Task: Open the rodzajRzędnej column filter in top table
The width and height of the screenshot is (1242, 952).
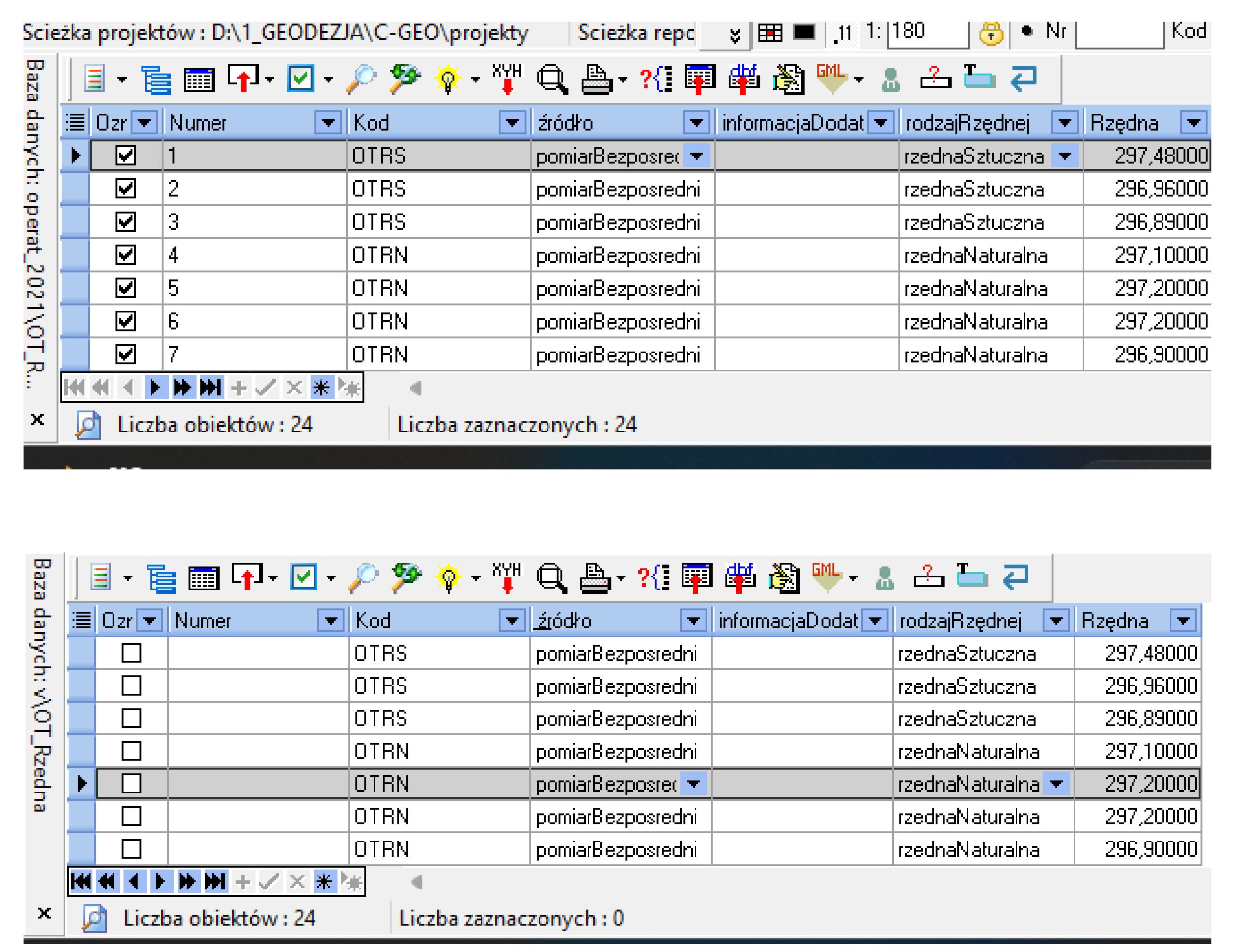Action: pos(1065,123)
